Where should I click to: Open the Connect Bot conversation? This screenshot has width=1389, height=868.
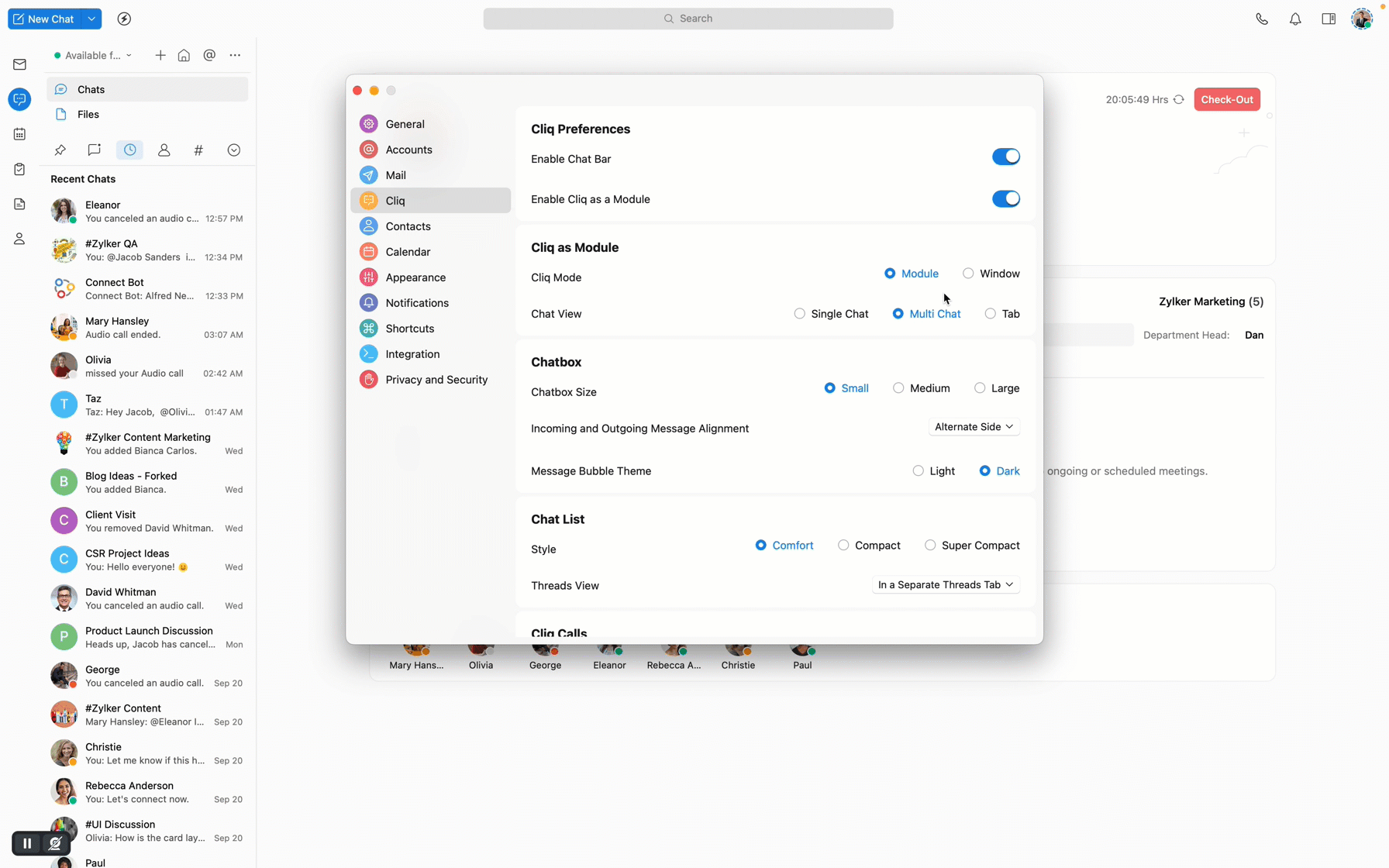[147, 289]
